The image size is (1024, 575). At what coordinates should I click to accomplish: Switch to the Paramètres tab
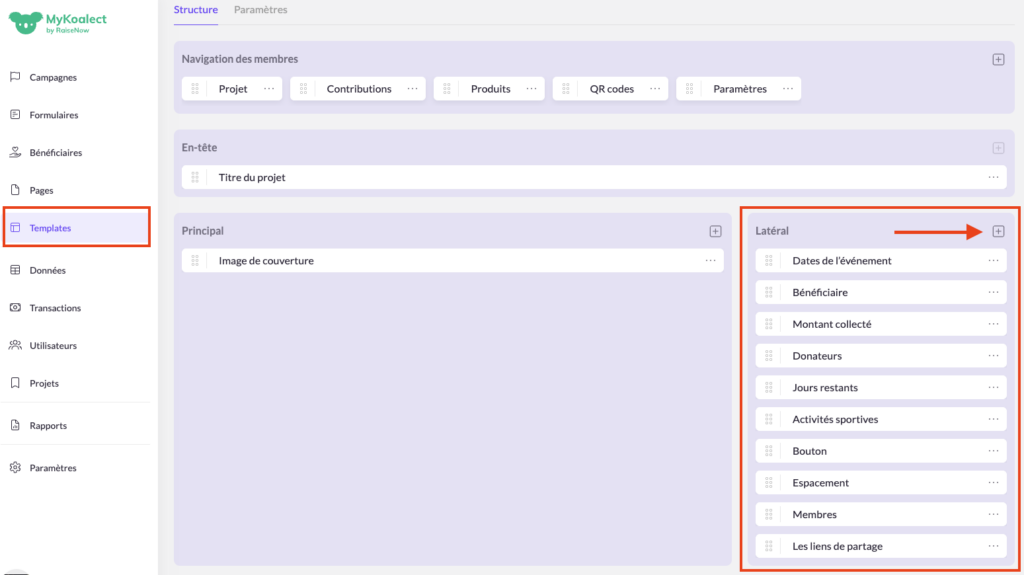point(260,10)
